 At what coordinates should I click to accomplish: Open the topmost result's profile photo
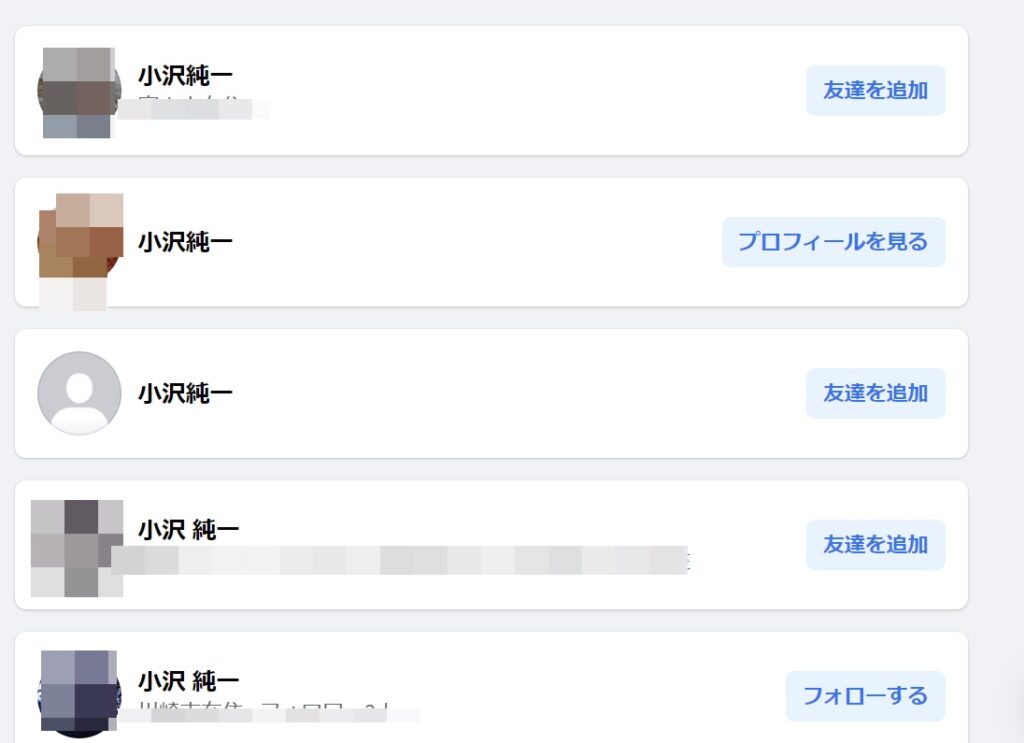point(78,92)
